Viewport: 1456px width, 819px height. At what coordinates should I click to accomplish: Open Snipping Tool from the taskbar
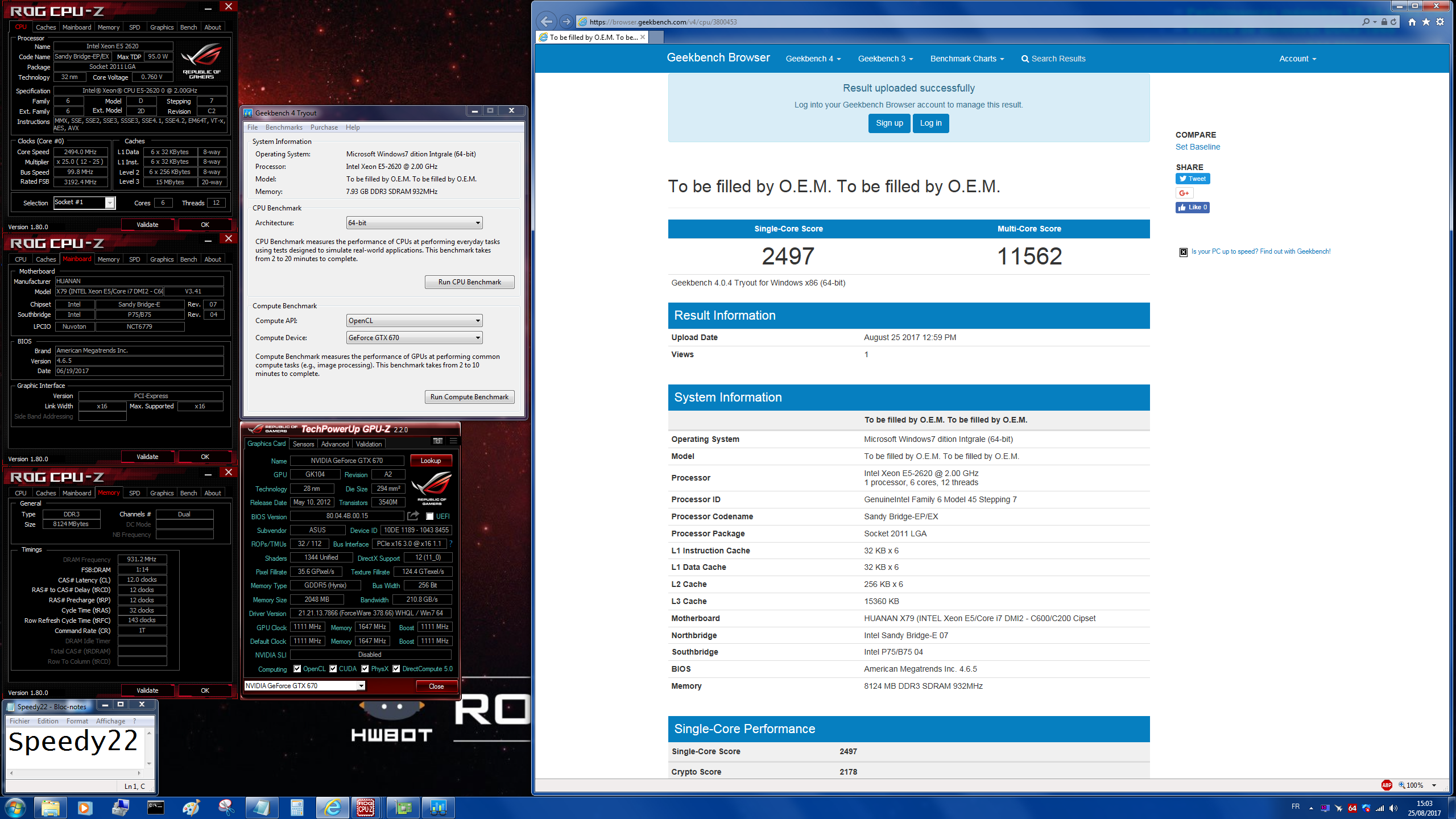(226, 808)
